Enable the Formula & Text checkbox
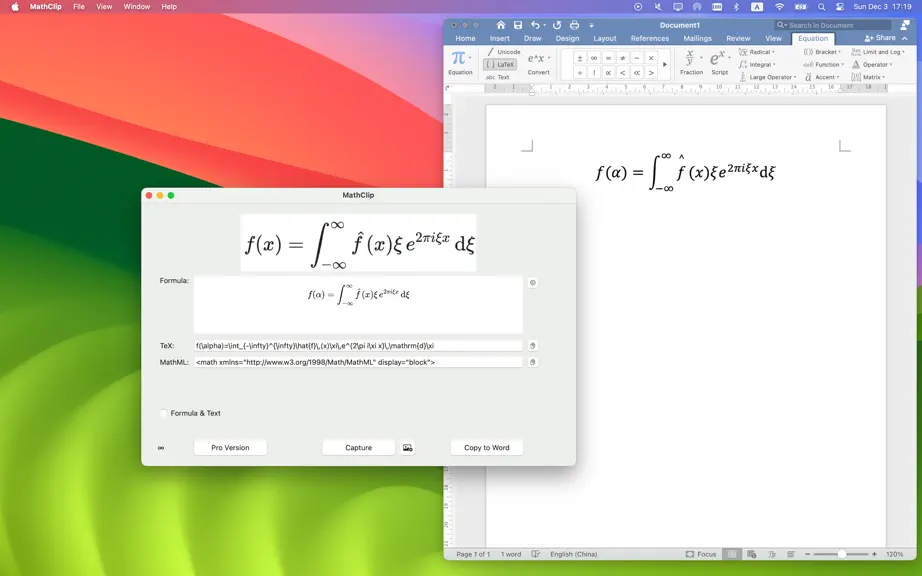Image resolution: width=922 pixels, height=576 pixels. [164, 413]
